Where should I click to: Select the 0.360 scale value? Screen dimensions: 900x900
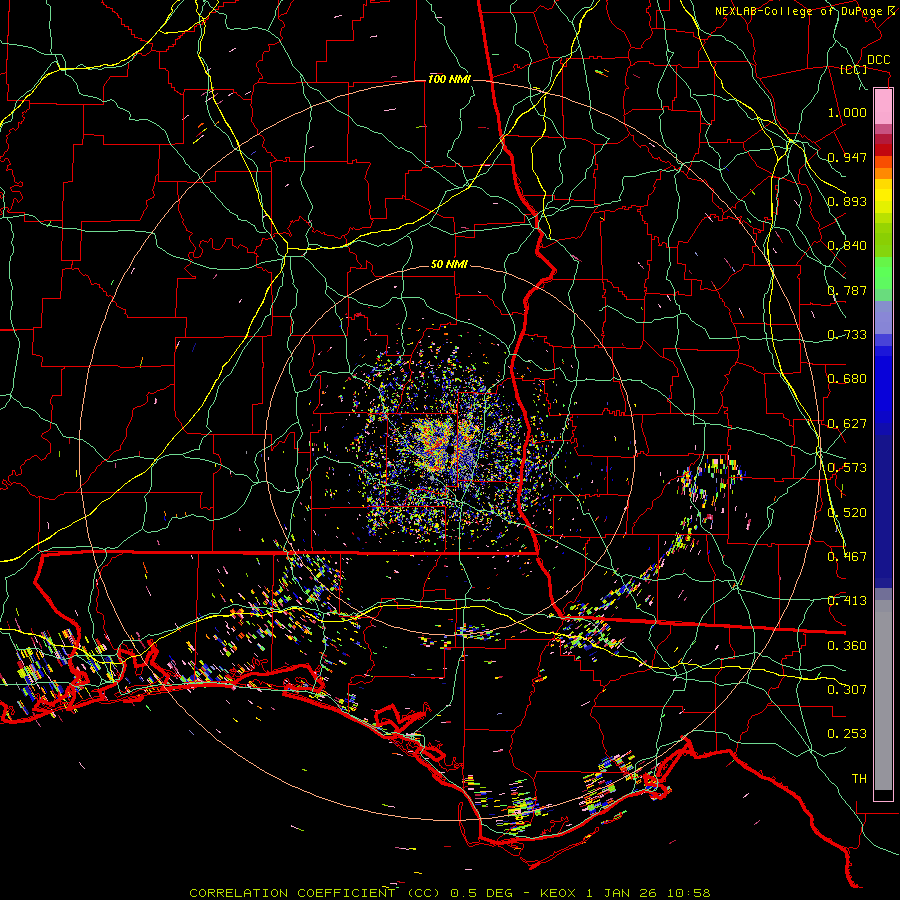[x=847, y=646]
